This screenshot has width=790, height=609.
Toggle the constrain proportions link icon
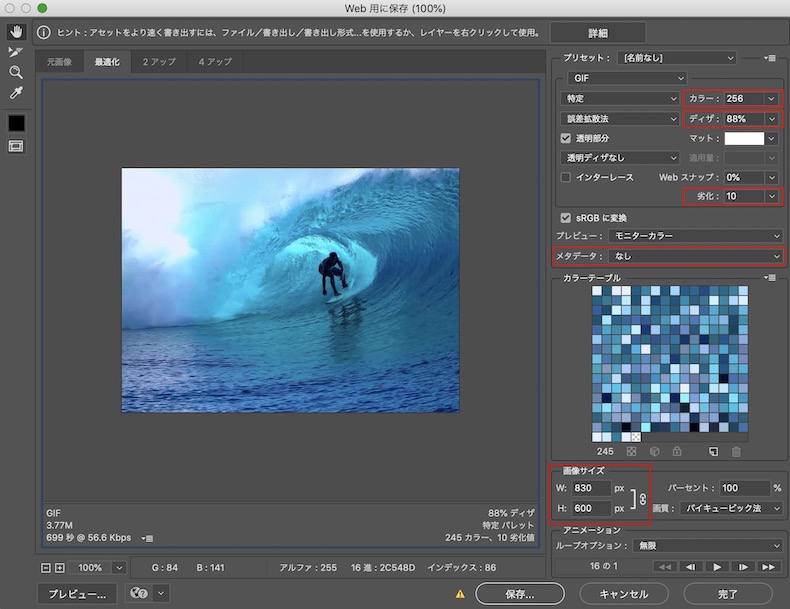point(643,499)
